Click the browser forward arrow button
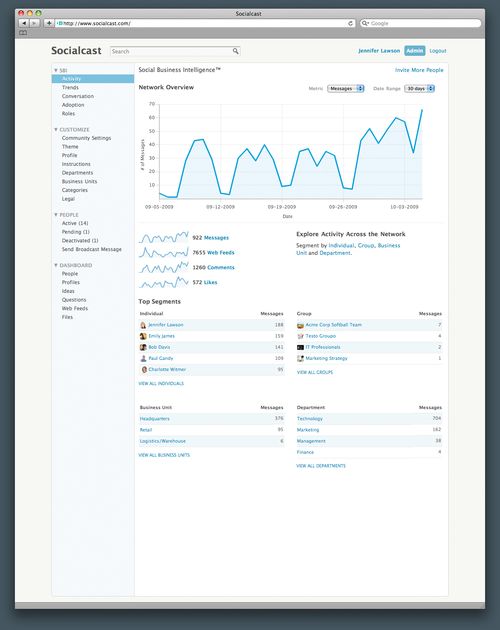This screenshot has height=630, width=500. tap(34, 23)
